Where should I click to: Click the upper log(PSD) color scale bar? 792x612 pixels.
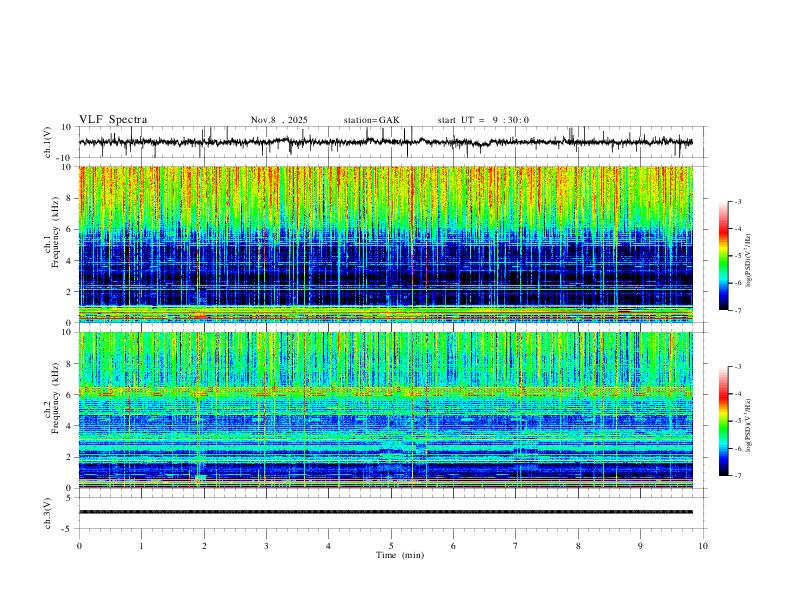(723, 256)
